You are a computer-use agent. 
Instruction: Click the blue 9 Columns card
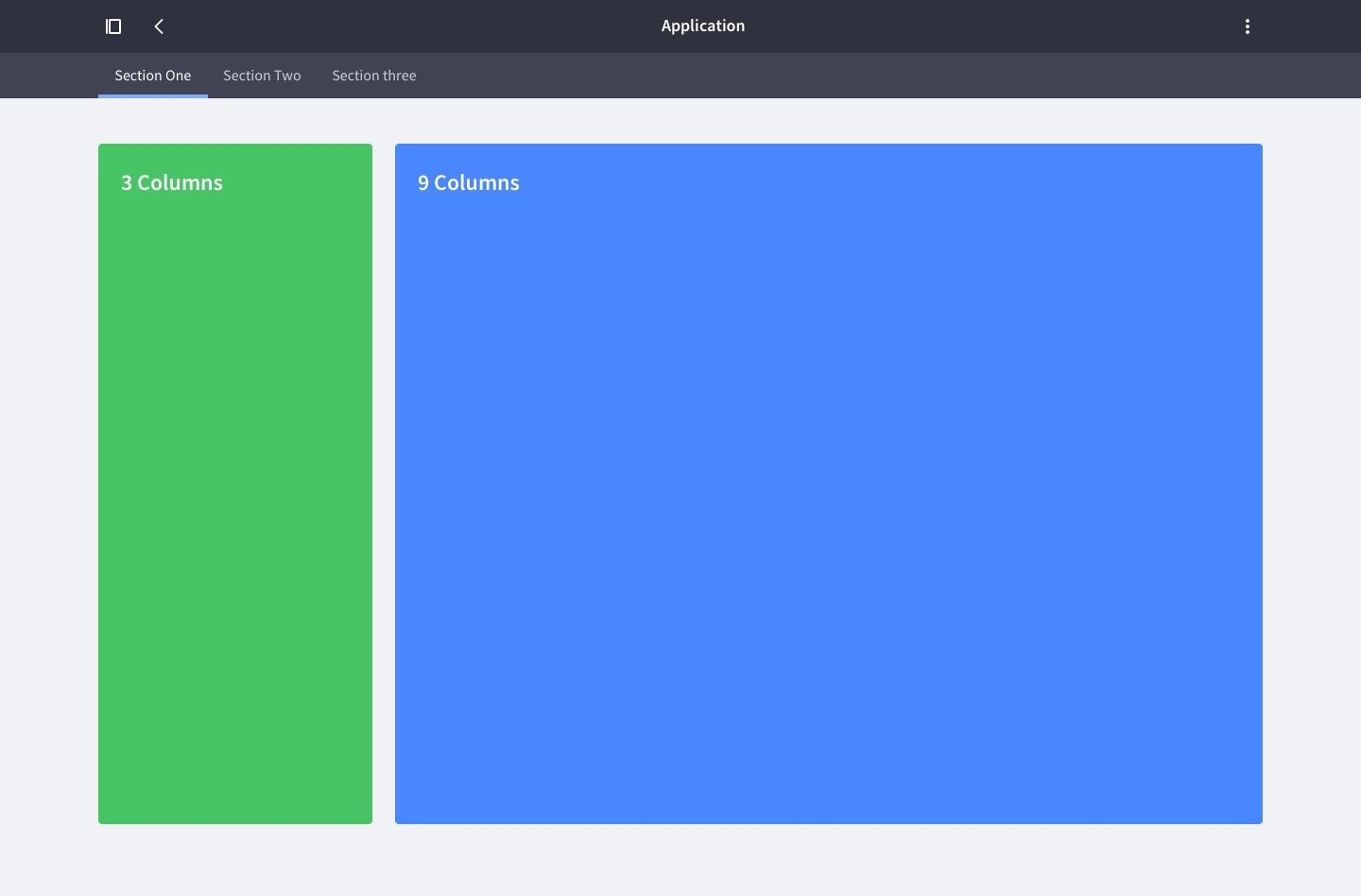pyautogui.click(x=829, y=482)
